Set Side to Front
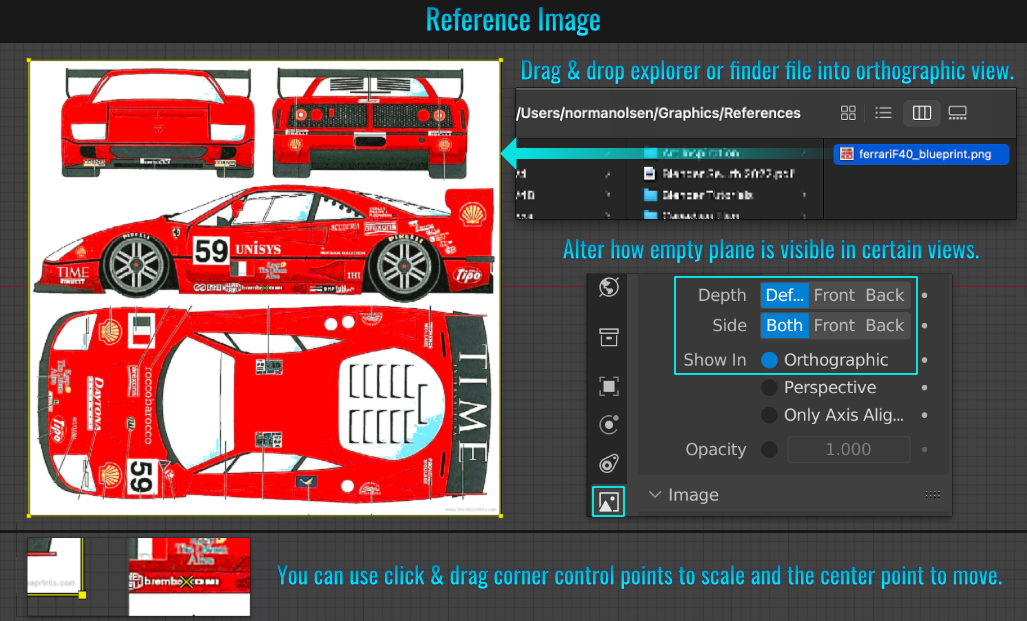1027x621 pixels. point(834,326)
